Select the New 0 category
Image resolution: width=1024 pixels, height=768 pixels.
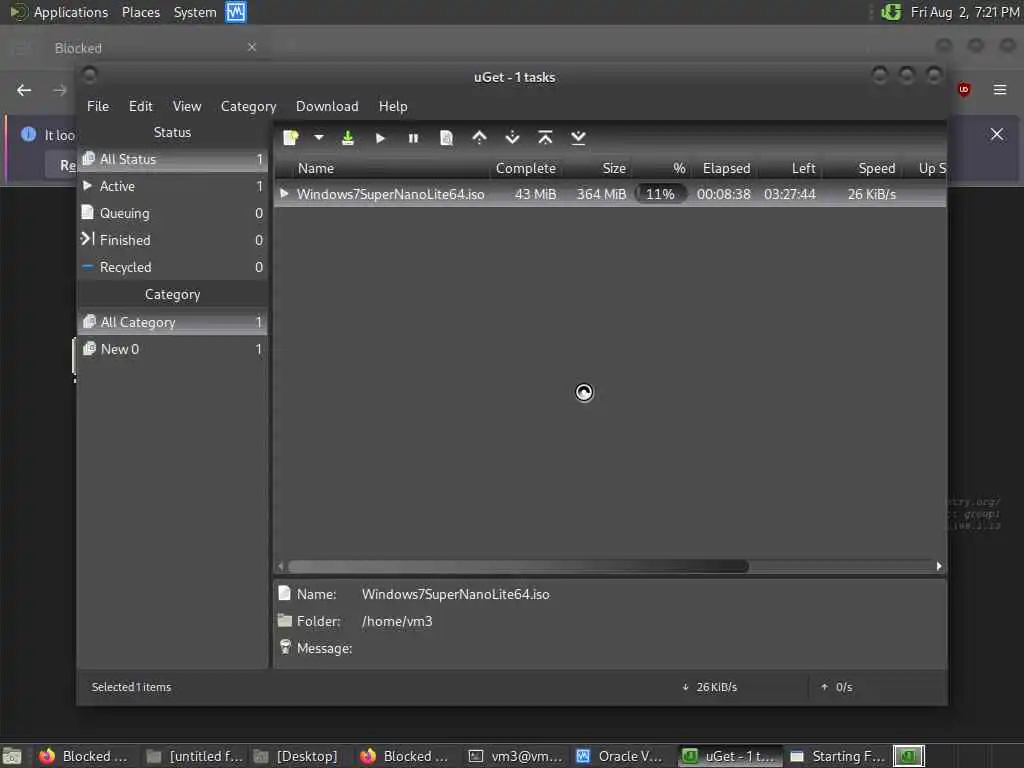pyautogui.click(x=172, y=349)
